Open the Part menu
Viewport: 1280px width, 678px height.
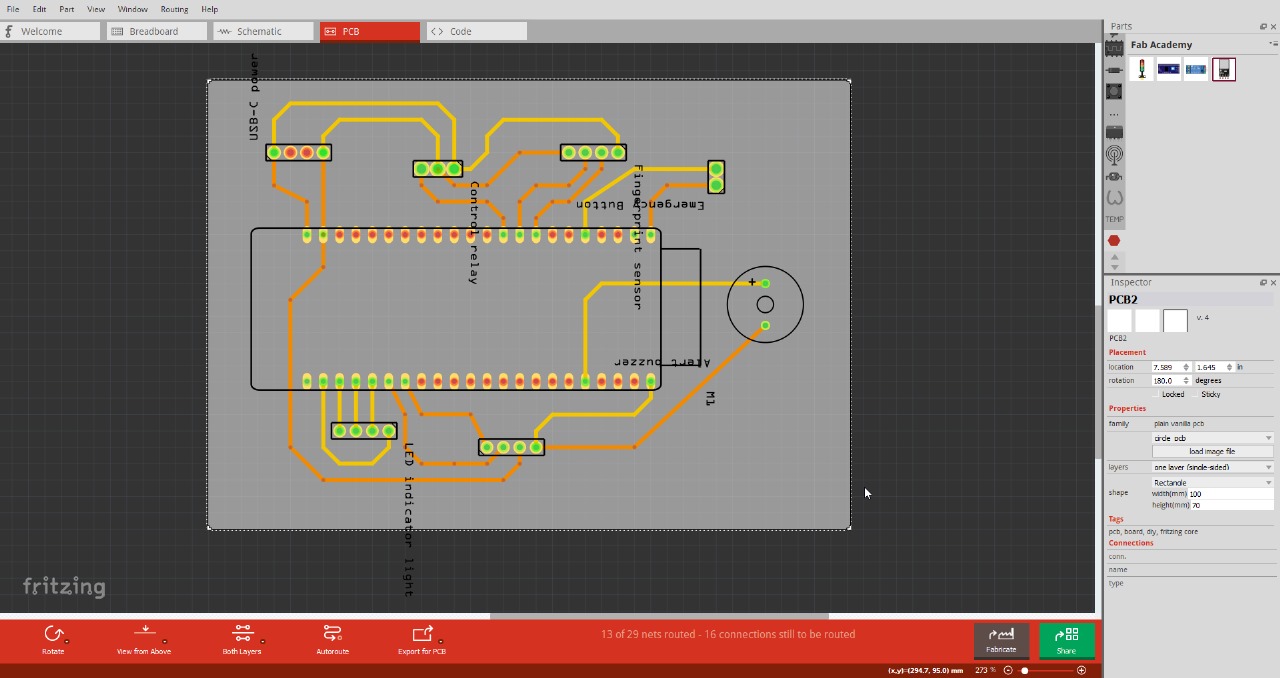point(66,9)
